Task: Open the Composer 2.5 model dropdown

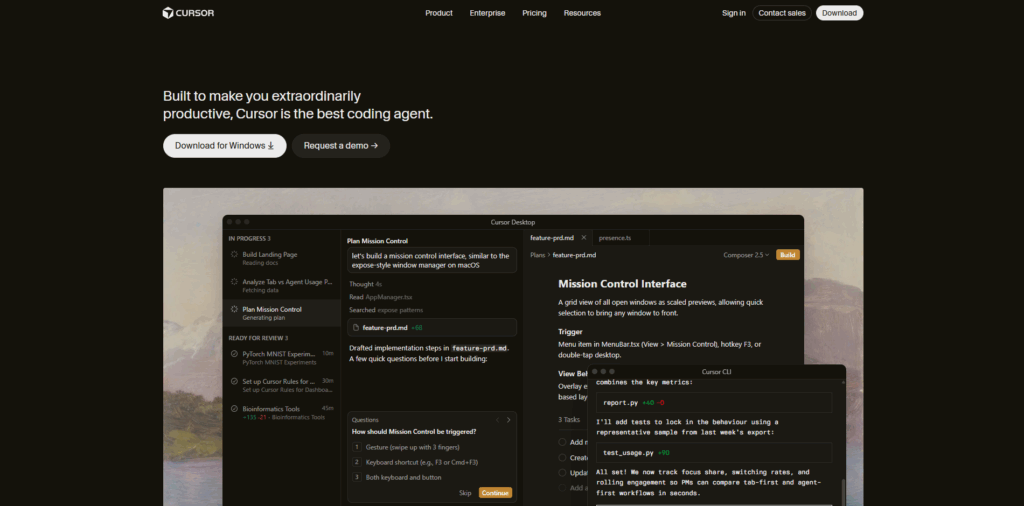Action: click(x=746, y=255)
